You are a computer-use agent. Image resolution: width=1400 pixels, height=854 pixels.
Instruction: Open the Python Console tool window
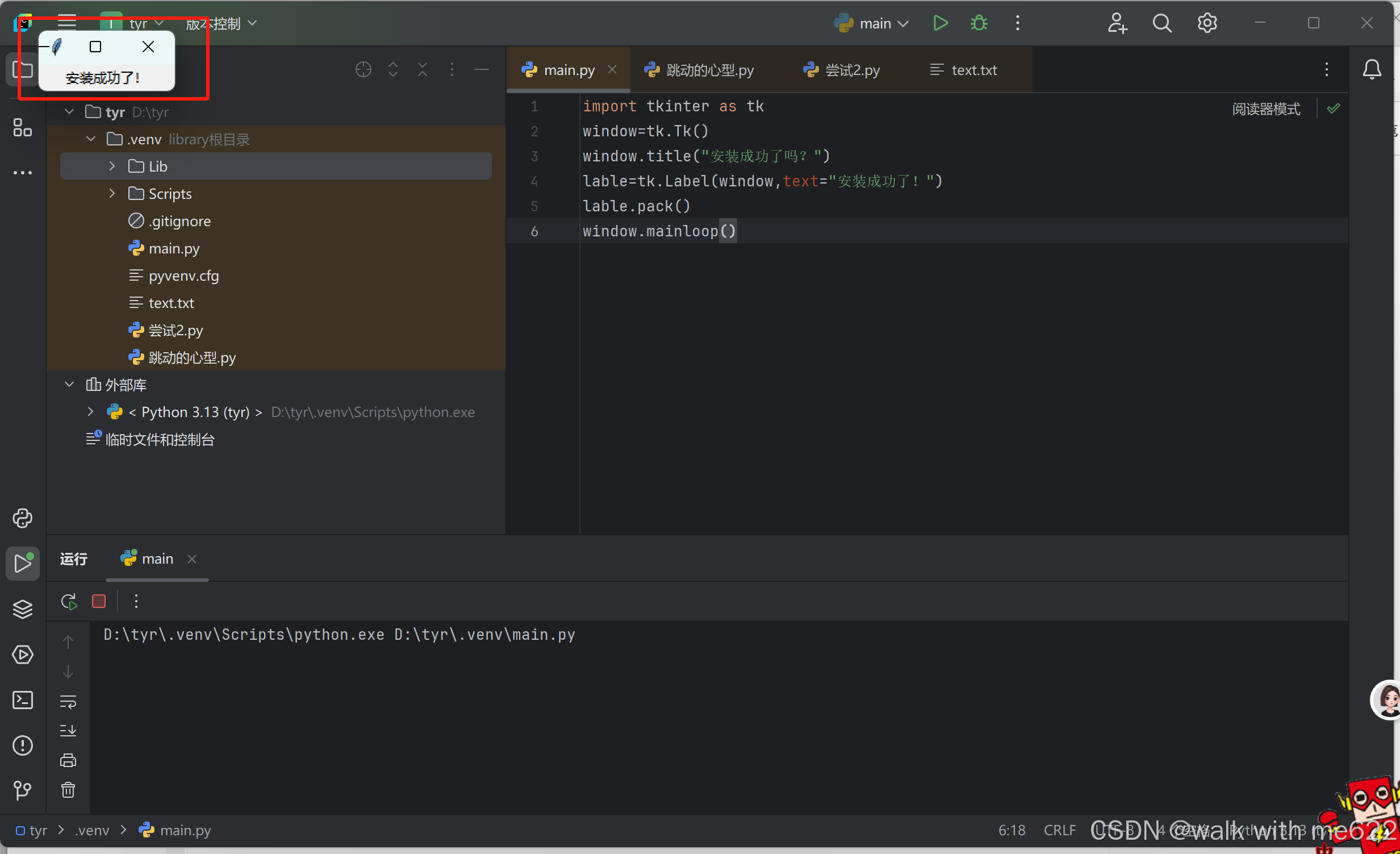tap(23, 518)
